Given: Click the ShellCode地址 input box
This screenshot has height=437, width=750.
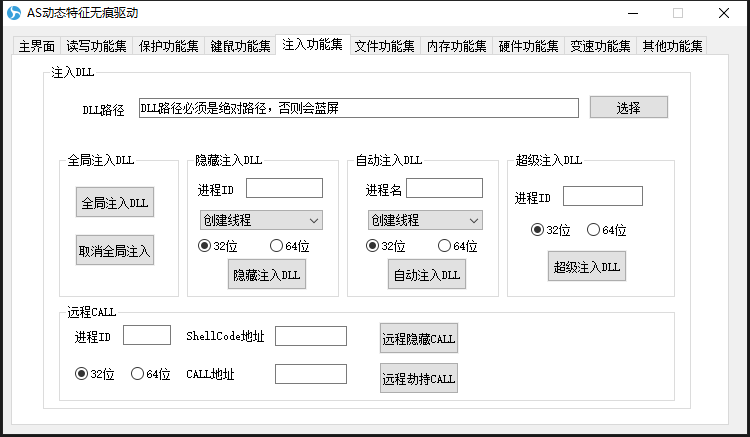Looking at the screenshot, I should click(310, 336).
